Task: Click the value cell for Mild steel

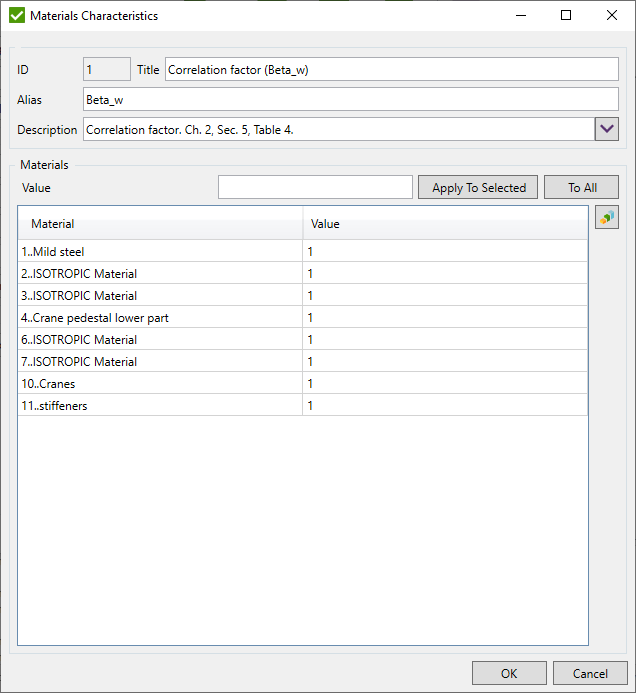Action: [x=444, y=252]
